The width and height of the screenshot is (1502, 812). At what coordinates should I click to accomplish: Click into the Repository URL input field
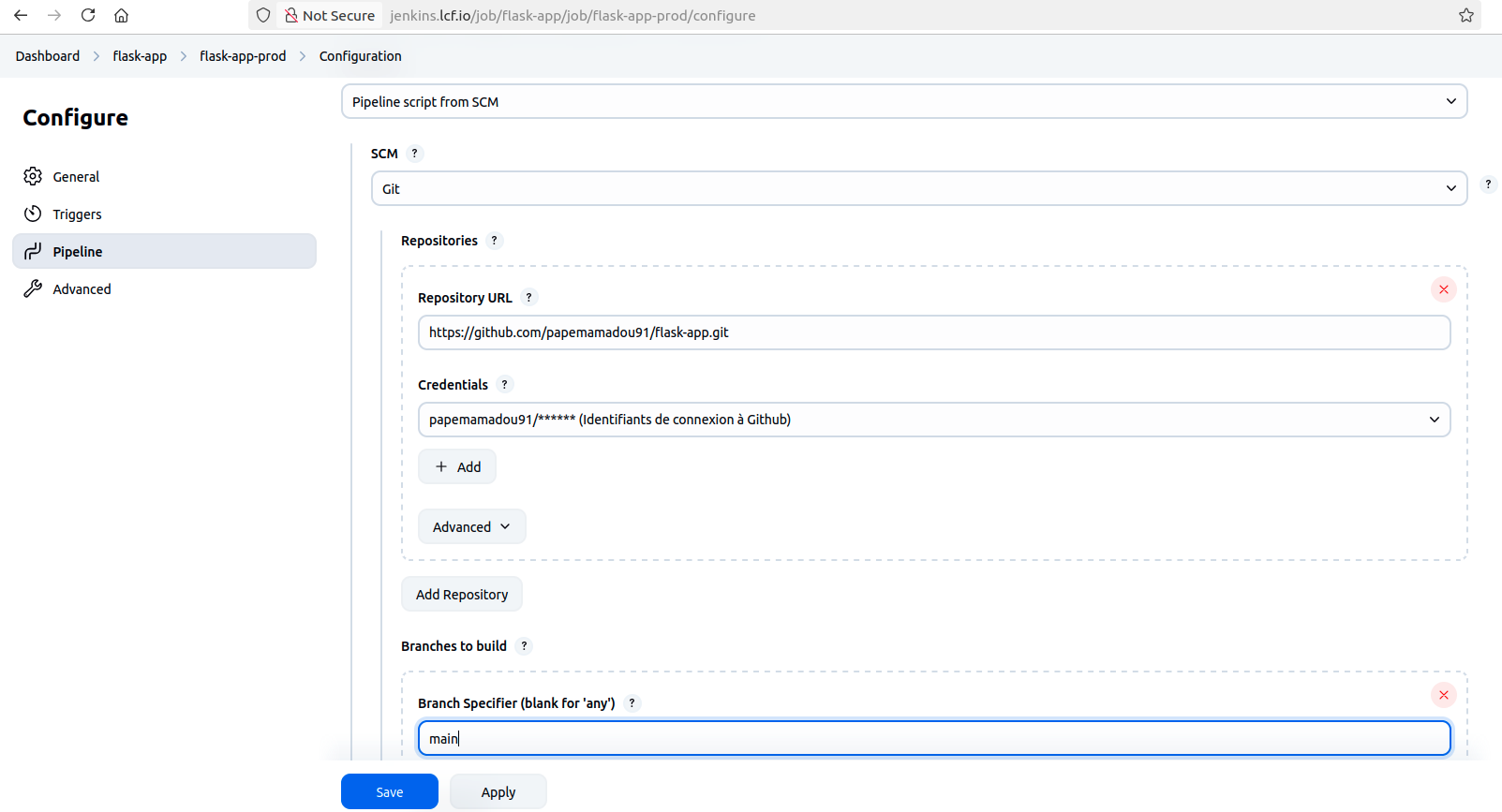pos(933,332)
